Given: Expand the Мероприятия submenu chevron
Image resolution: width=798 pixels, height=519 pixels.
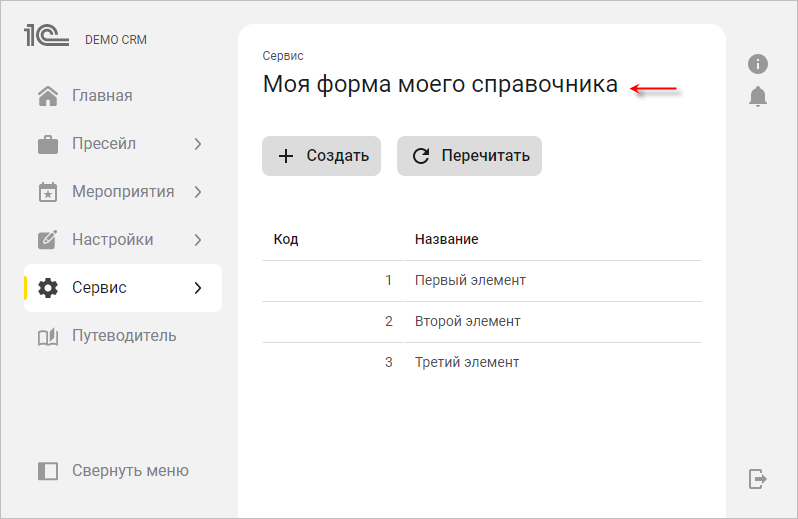Looking at the screenshot, I should point(198,192).
